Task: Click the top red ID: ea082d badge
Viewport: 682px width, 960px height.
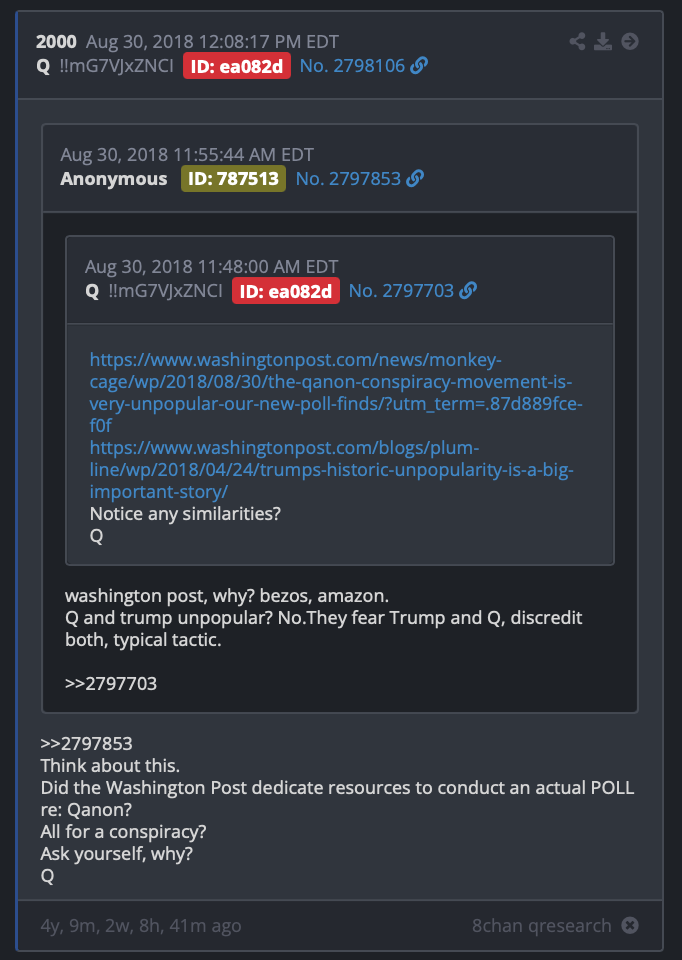Action: [237, 66]
